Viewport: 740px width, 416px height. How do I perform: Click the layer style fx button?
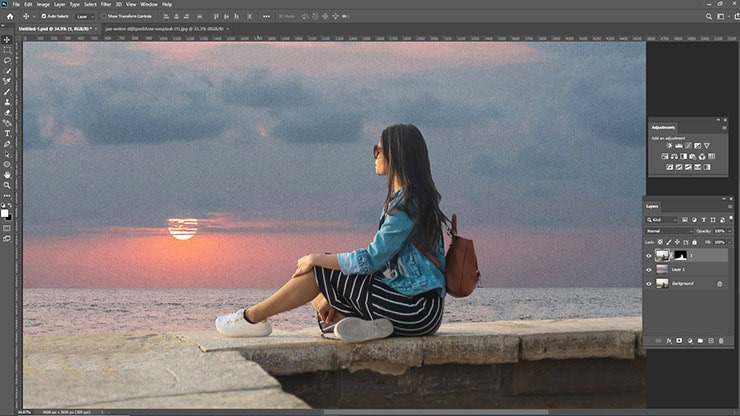coord(669,340)
